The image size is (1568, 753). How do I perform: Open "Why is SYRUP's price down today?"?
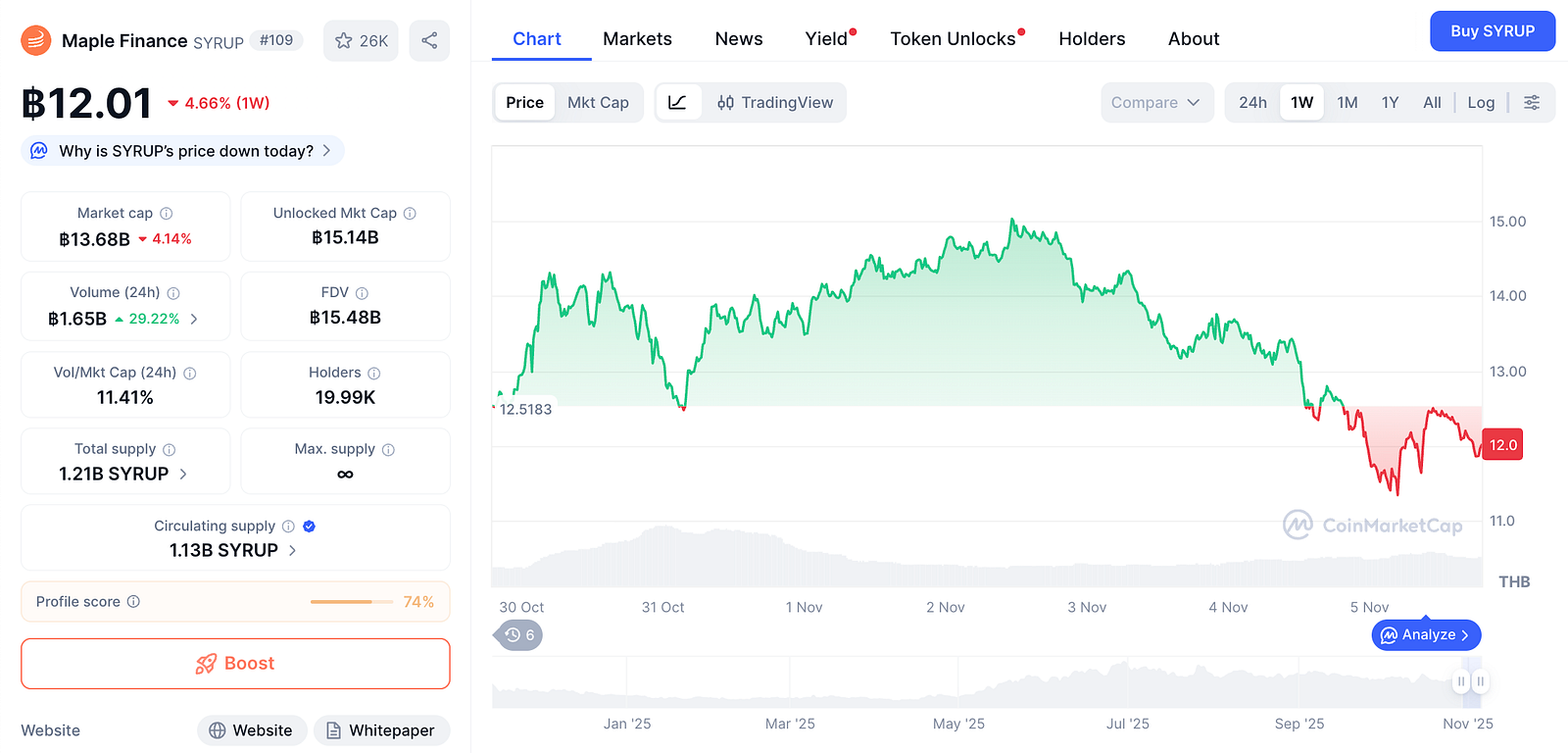tap(182, 150)
